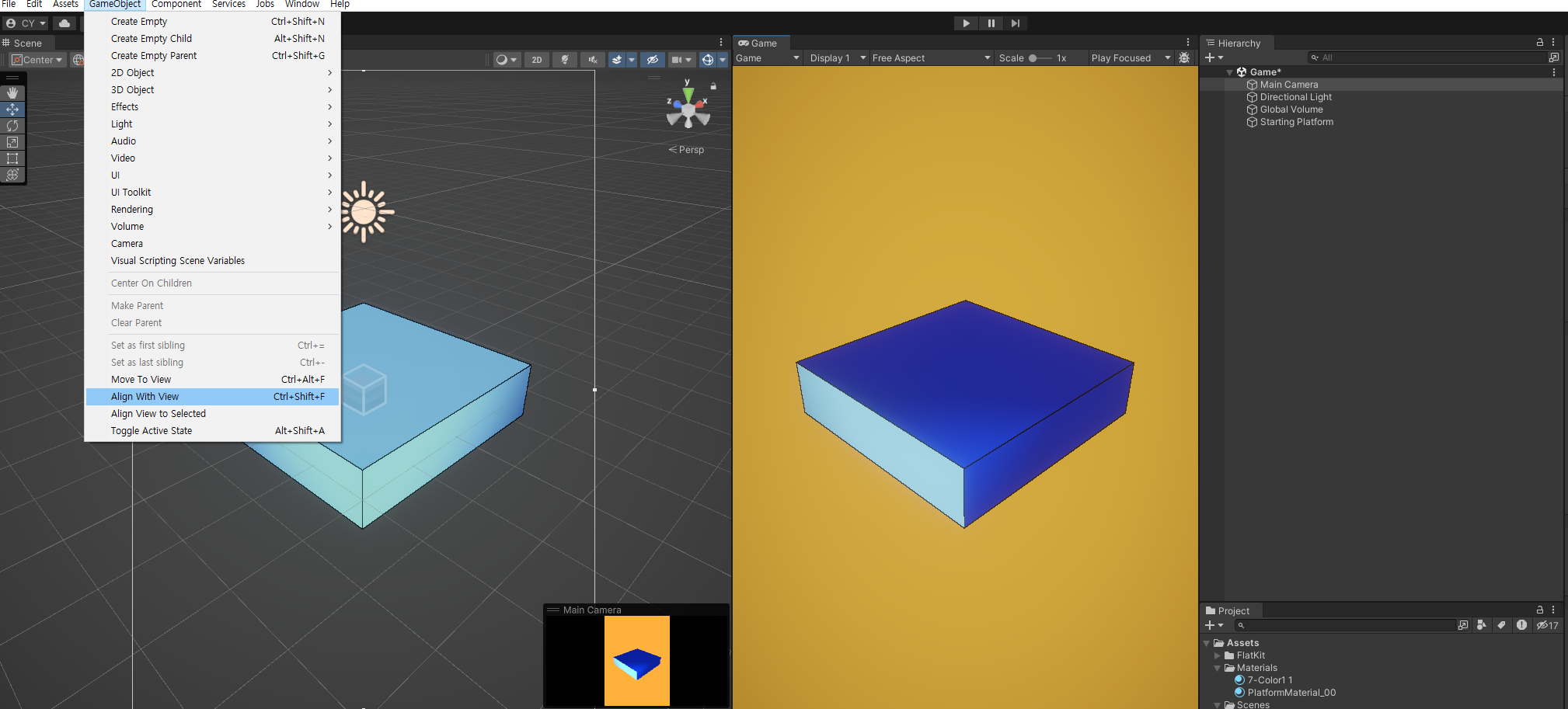Click the Step frame button
This screenshot has height=709, width=1568.
(1016, 23)
